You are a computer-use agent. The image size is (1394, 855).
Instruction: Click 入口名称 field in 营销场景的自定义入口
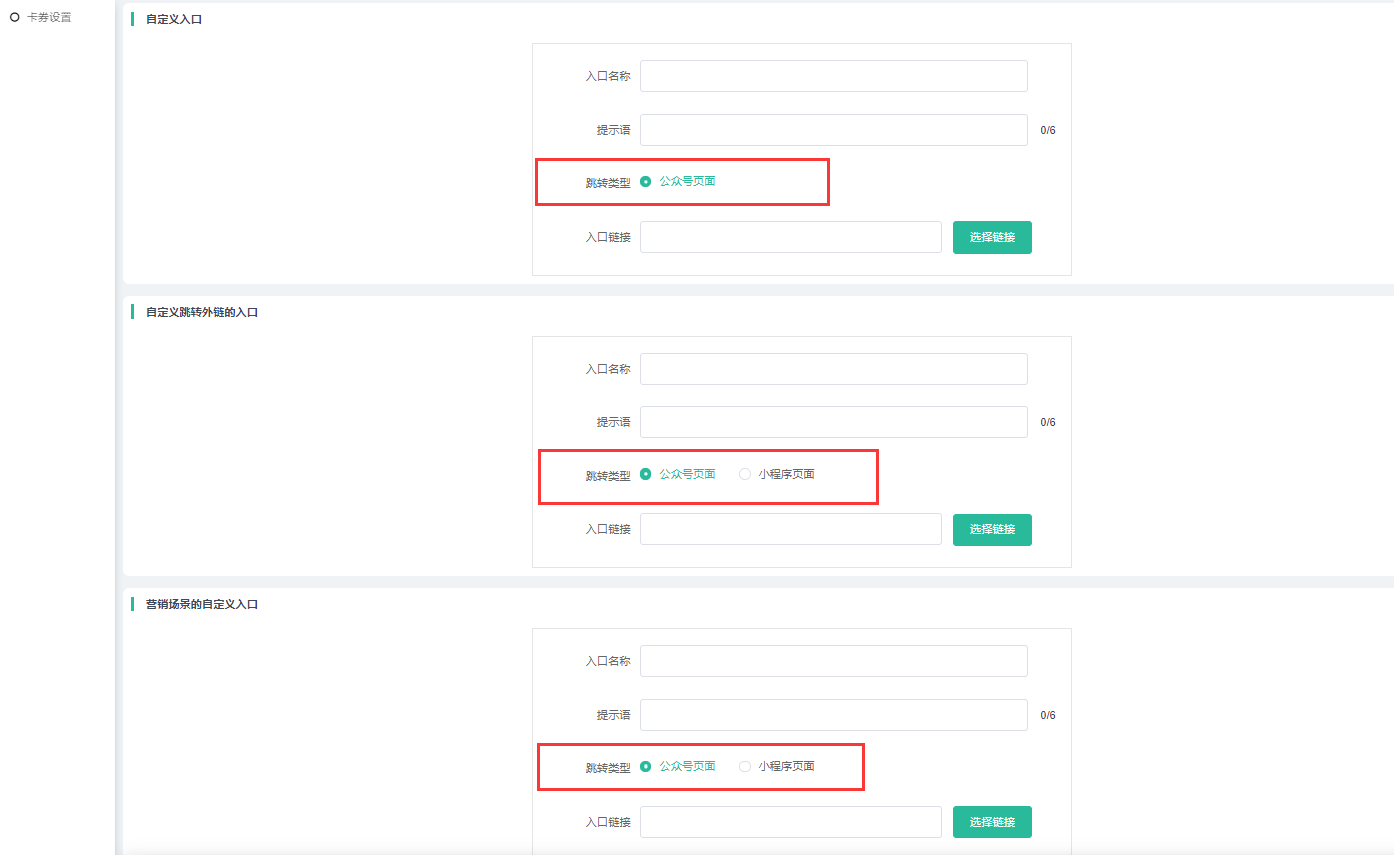[x=833, y=661]
